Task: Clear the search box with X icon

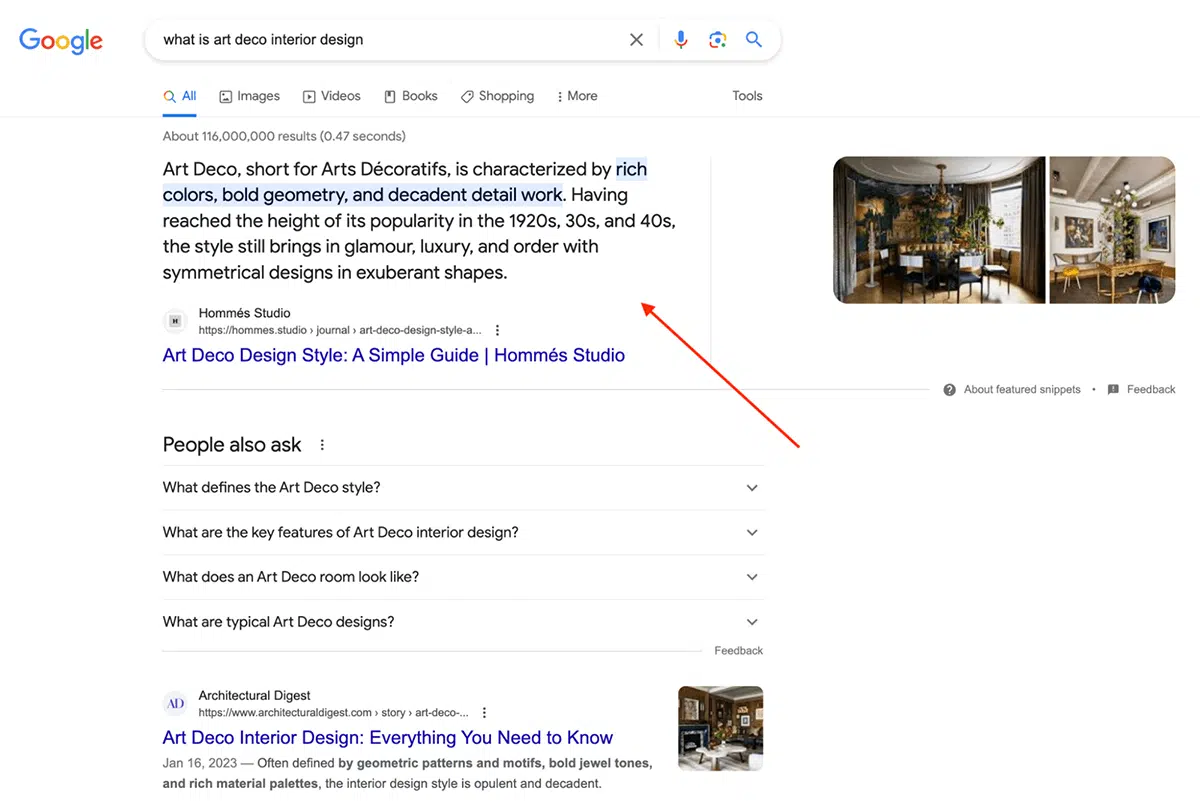Action: 636,40
